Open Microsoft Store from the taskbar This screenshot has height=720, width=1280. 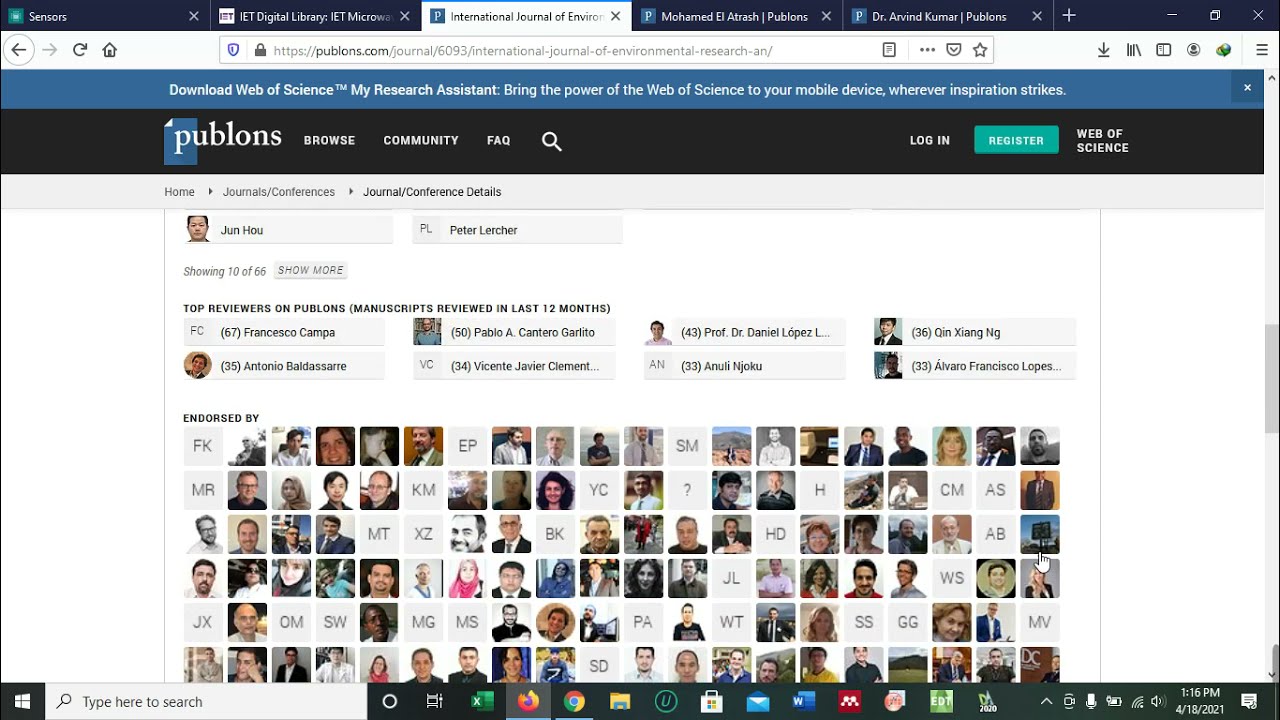[x=711, y=701]
